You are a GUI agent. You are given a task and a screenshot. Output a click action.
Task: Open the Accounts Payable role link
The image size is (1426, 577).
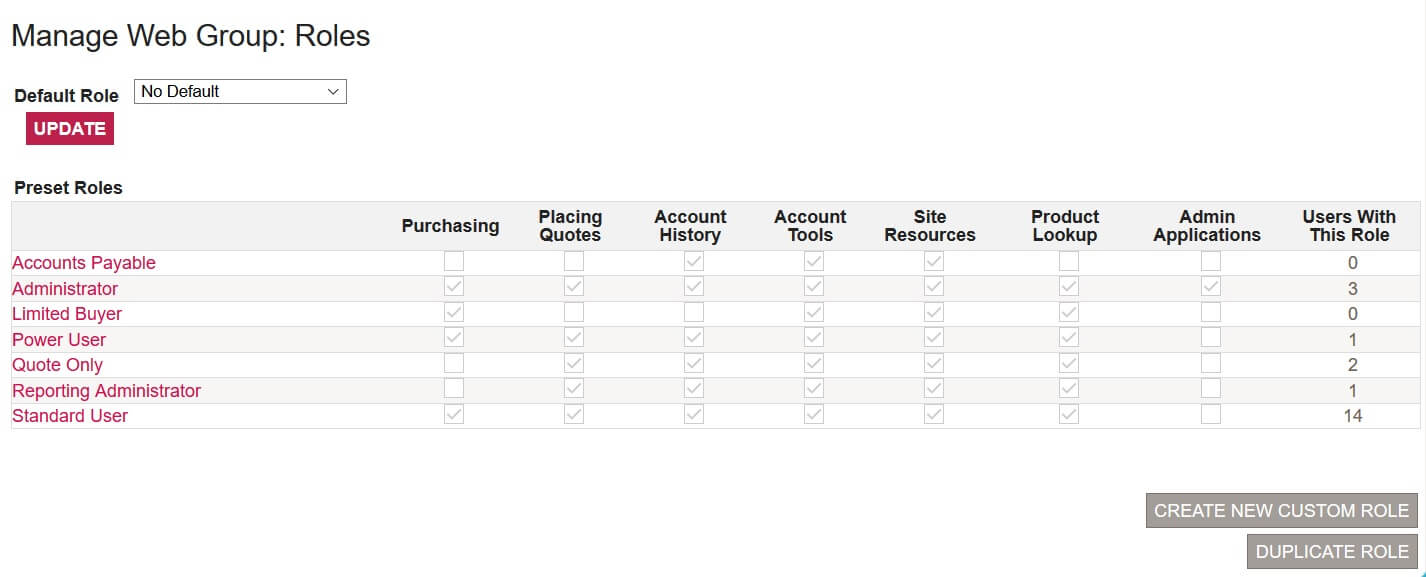tap(84, 263)
